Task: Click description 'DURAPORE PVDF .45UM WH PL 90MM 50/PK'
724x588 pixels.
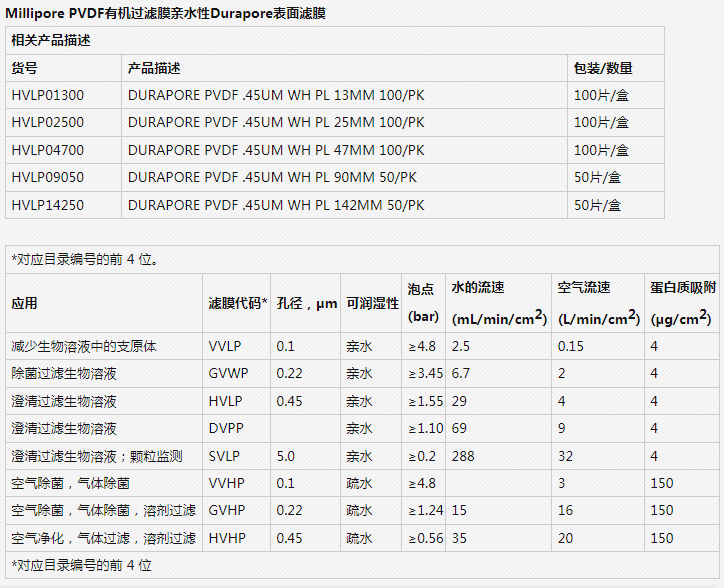Action: [x=272, y=177]
